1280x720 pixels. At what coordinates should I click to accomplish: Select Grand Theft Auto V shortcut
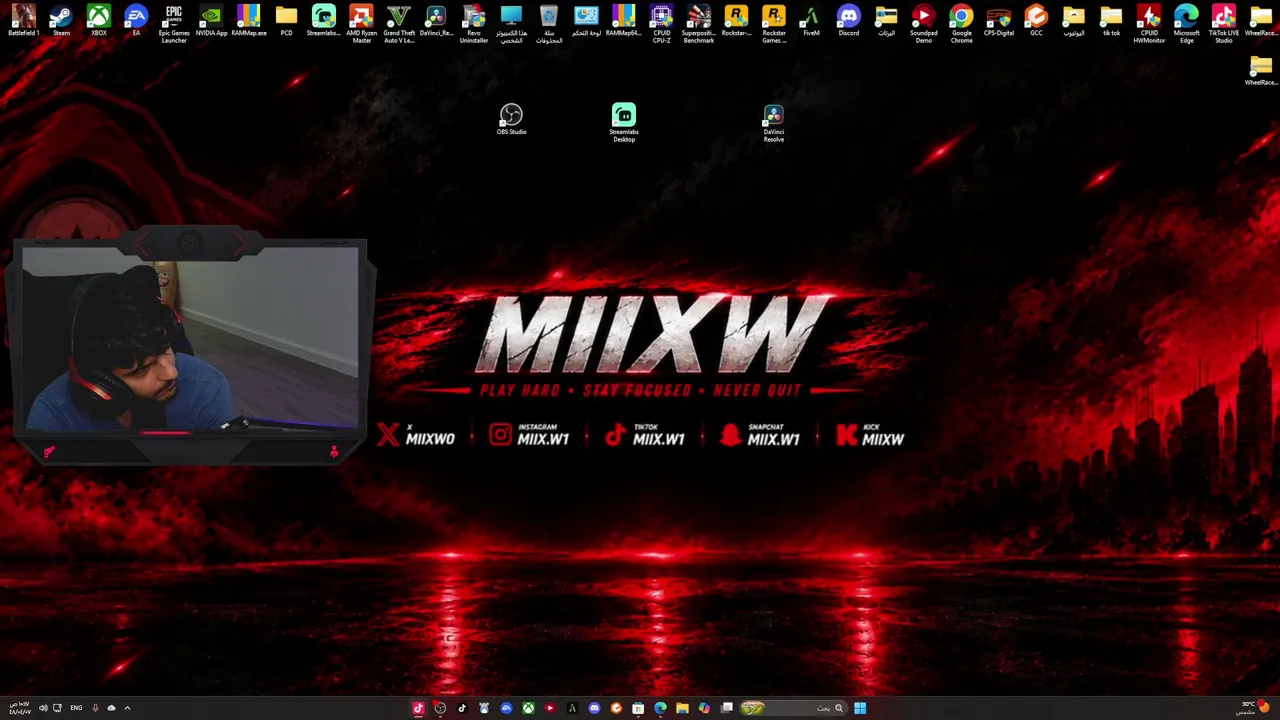pos(399,24)
